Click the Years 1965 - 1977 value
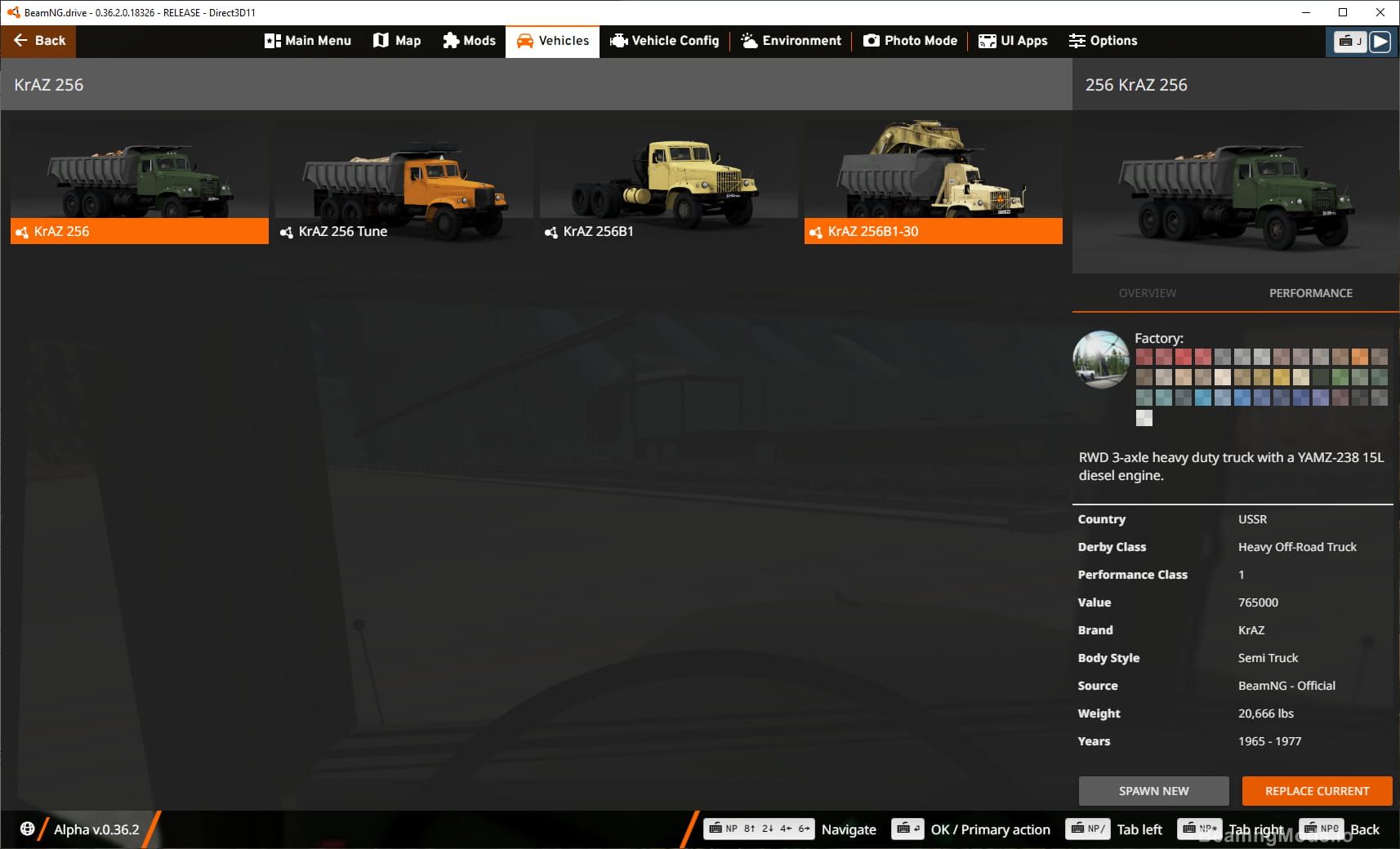 (1269, 741)
